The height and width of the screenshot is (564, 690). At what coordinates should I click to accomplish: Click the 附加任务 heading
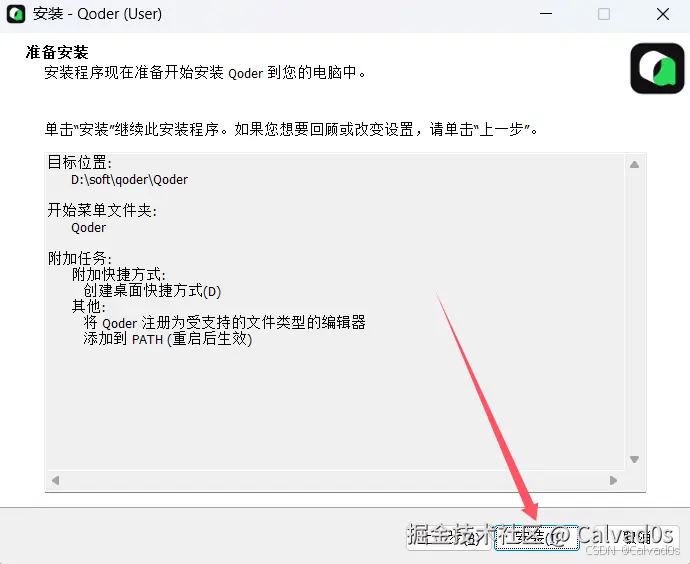pyautogui.click(x=80, y=258)
